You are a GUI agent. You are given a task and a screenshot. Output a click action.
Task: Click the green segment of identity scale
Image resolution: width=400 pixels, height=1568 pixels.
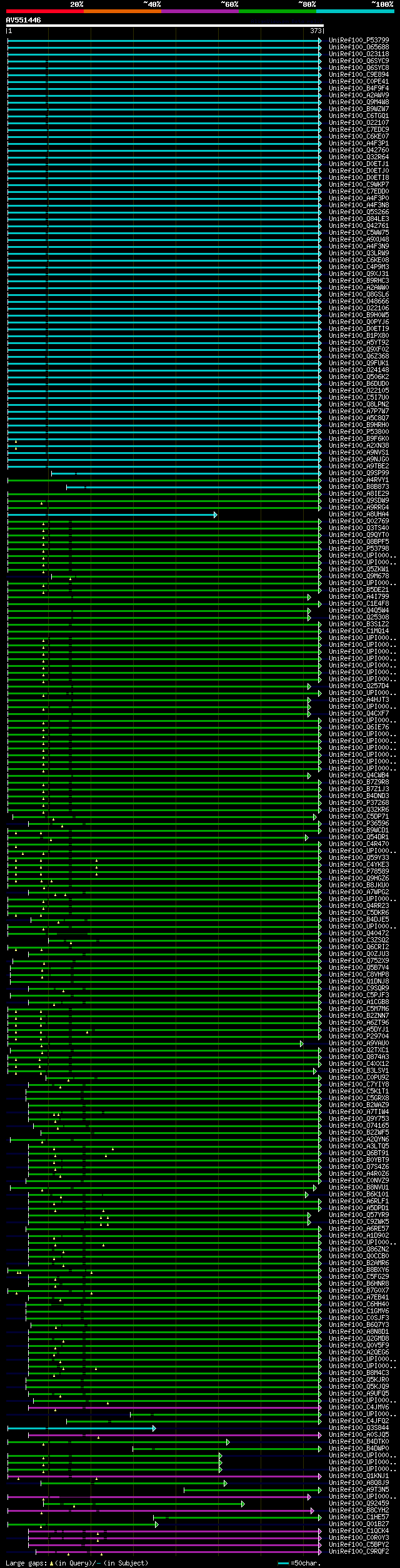tap(277, 11)
